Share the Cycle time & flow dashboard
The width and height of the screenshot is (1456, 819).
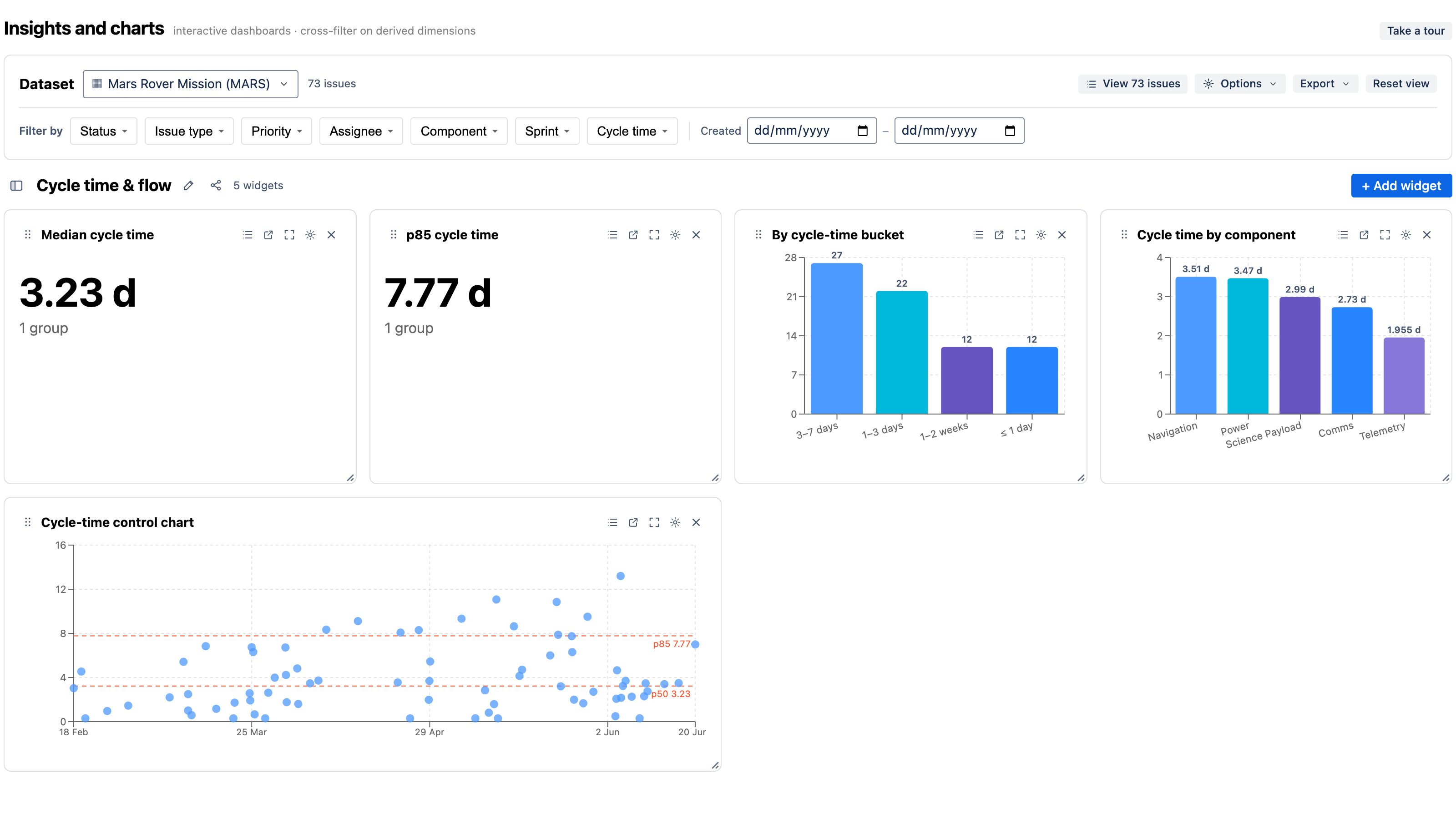pyautogui.click(x=215, y=185)
